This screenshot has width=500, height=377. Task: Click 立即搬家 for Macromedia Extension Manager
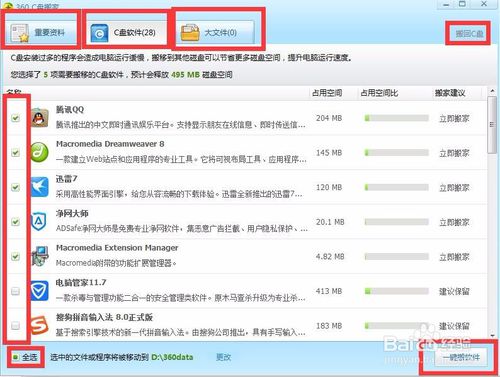pyautogui.click(x=454, y=257)
